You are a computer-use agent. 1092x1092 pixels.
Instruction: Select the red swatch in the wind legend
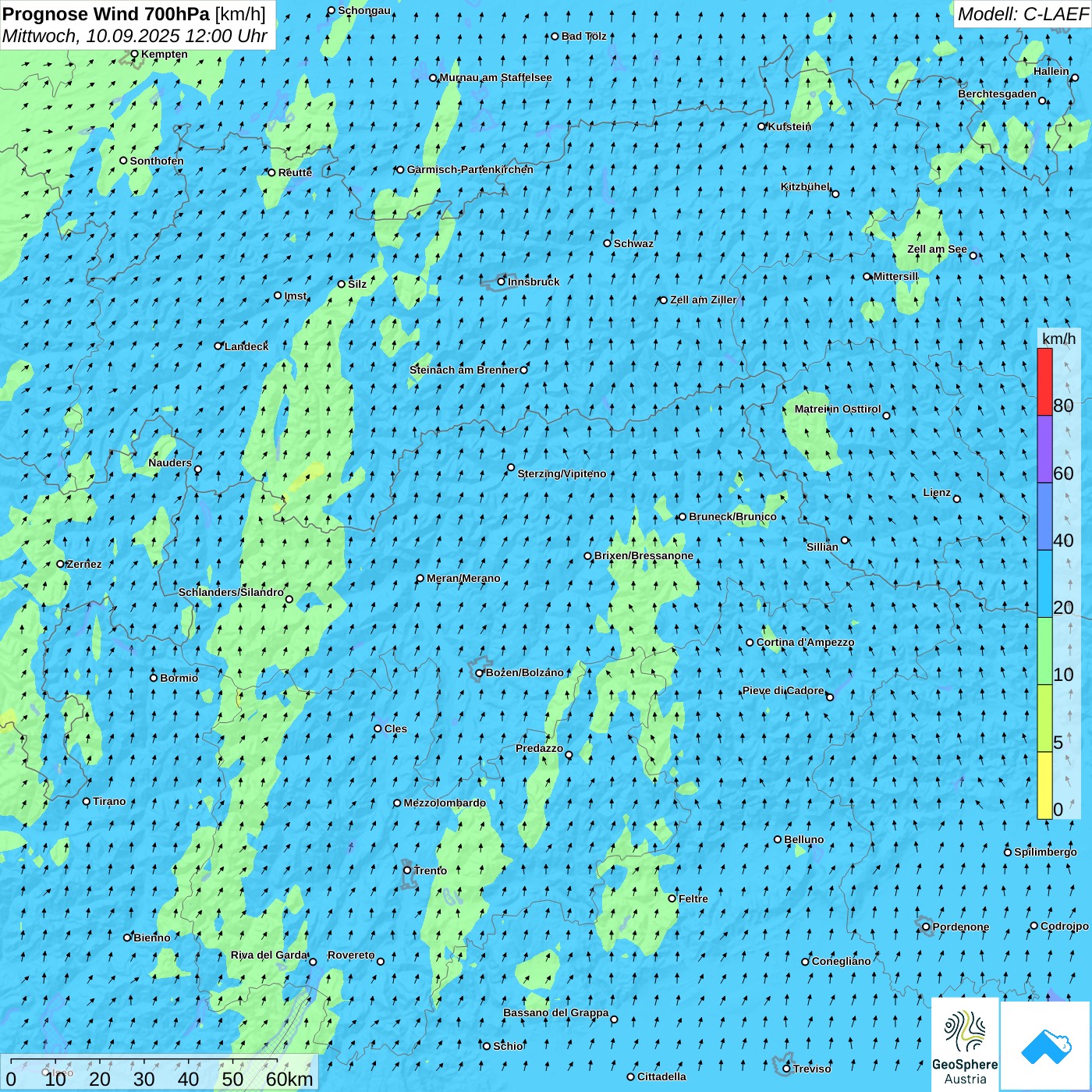pyautogui.click(x=1044, y=381)
